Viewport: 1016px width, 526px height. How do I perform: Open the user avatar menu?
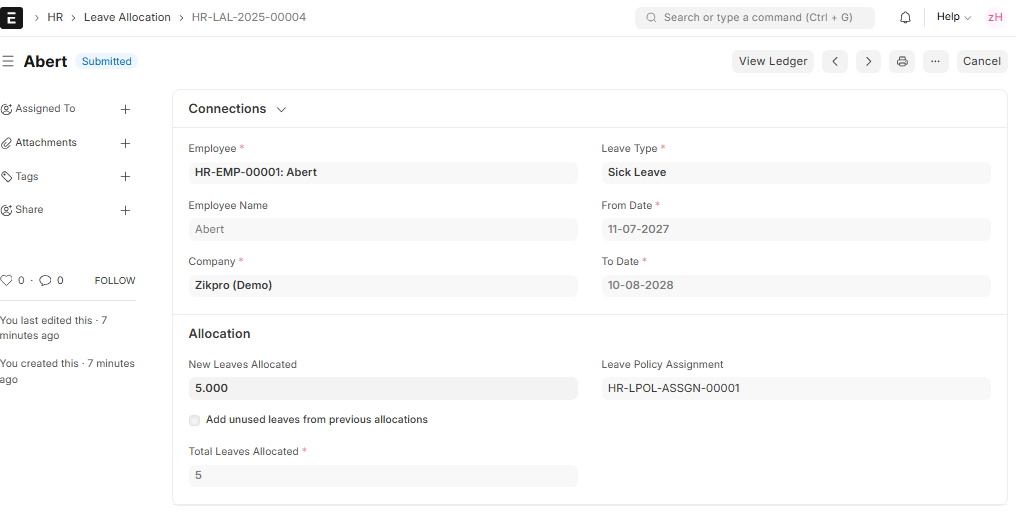tap(995, 17)
